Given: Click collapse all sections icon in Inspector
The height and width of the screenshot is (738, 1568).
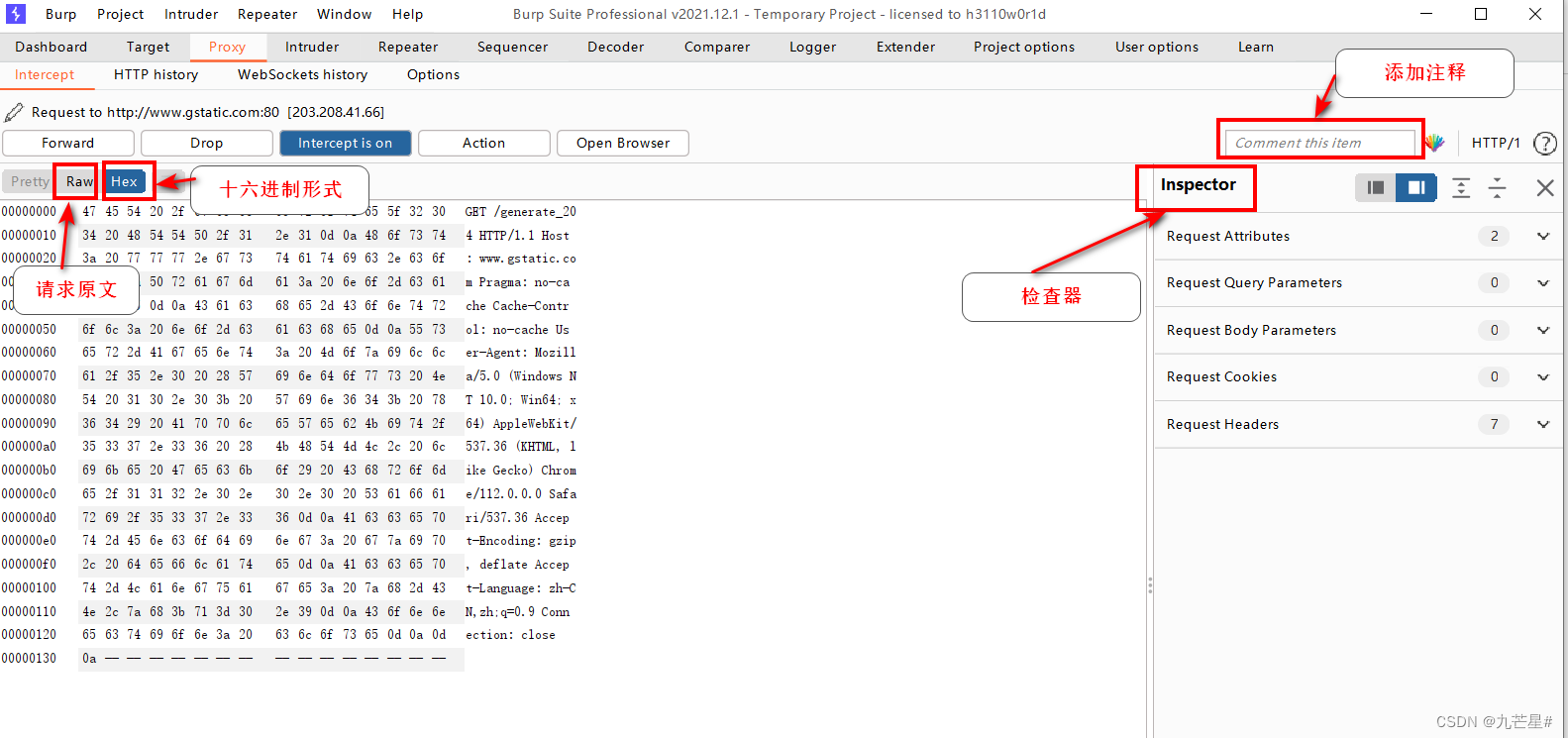Looking at the screenshot, I should tap(1498, 187).
